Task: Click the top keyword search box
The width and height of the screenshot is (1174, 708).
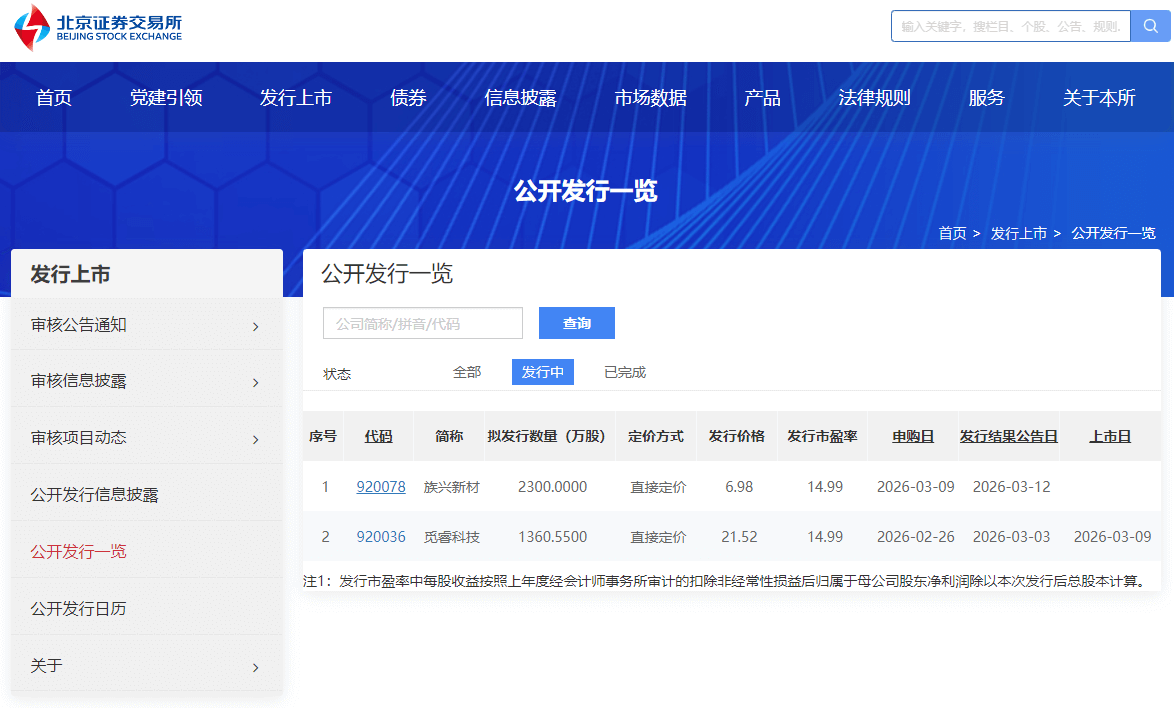Action: (1010, 26)
